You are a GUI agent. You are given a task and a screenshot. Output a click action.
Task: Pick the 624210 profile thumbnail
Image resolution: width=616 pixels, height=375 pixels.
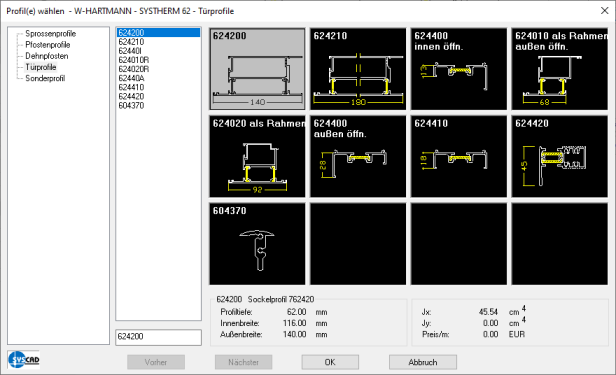point(358,69)
